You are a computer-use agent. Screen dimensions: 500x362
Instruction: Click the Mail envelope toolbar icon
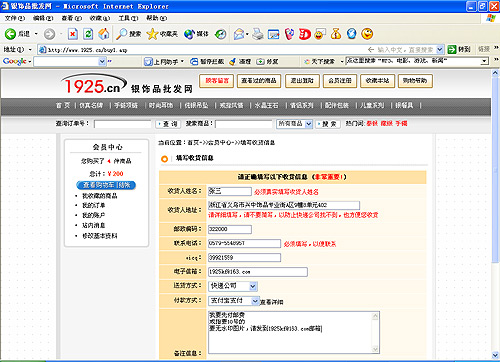coord(239,34)
